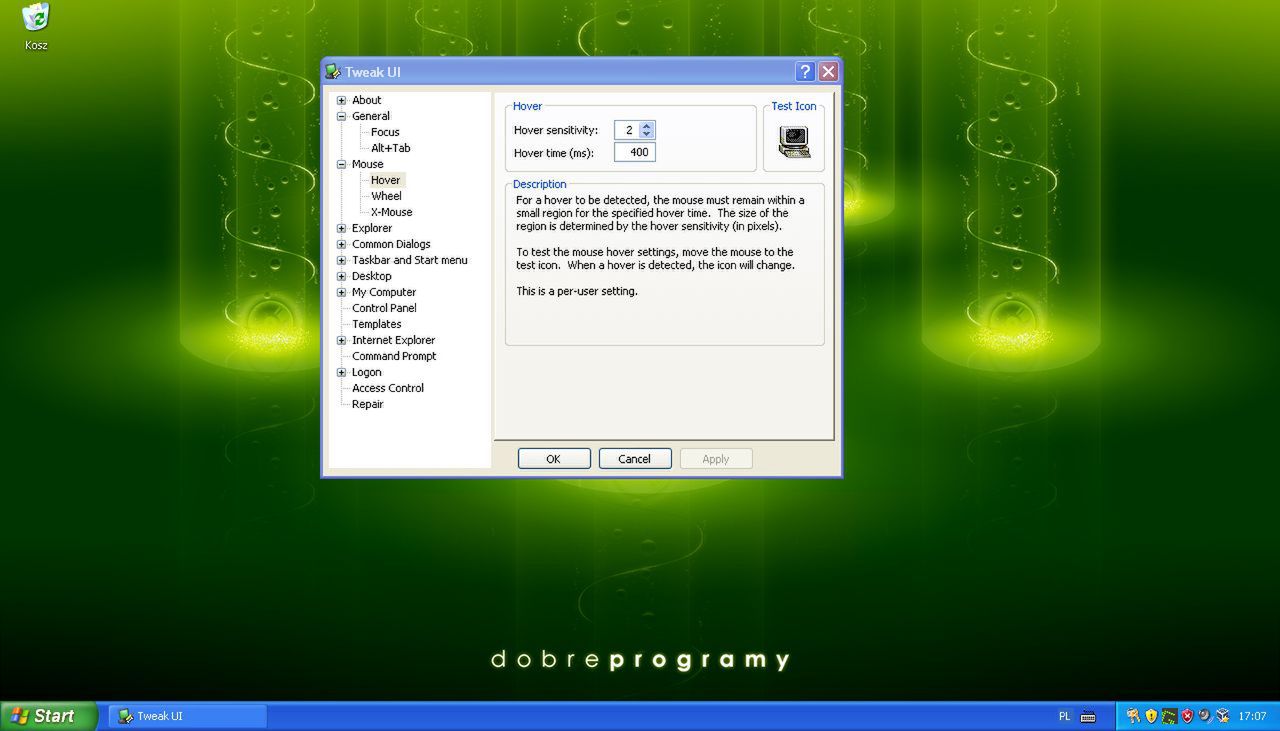Image resolution: width=1280 pixels, height=731 pixels.
Task: Select Desktop in the tree
Action: tap(372, 276)
